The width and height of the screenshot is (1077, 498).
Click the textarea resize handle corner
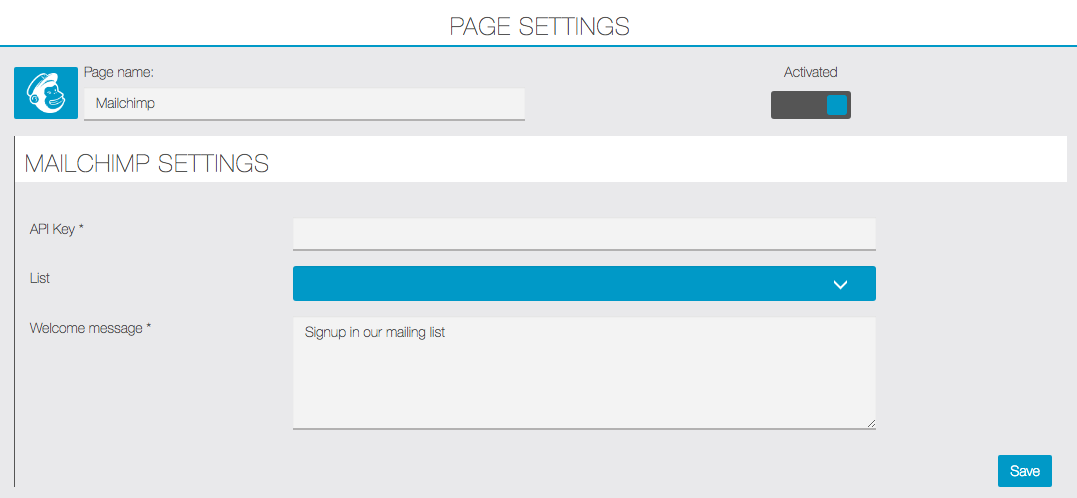click(x=871, y=423)
